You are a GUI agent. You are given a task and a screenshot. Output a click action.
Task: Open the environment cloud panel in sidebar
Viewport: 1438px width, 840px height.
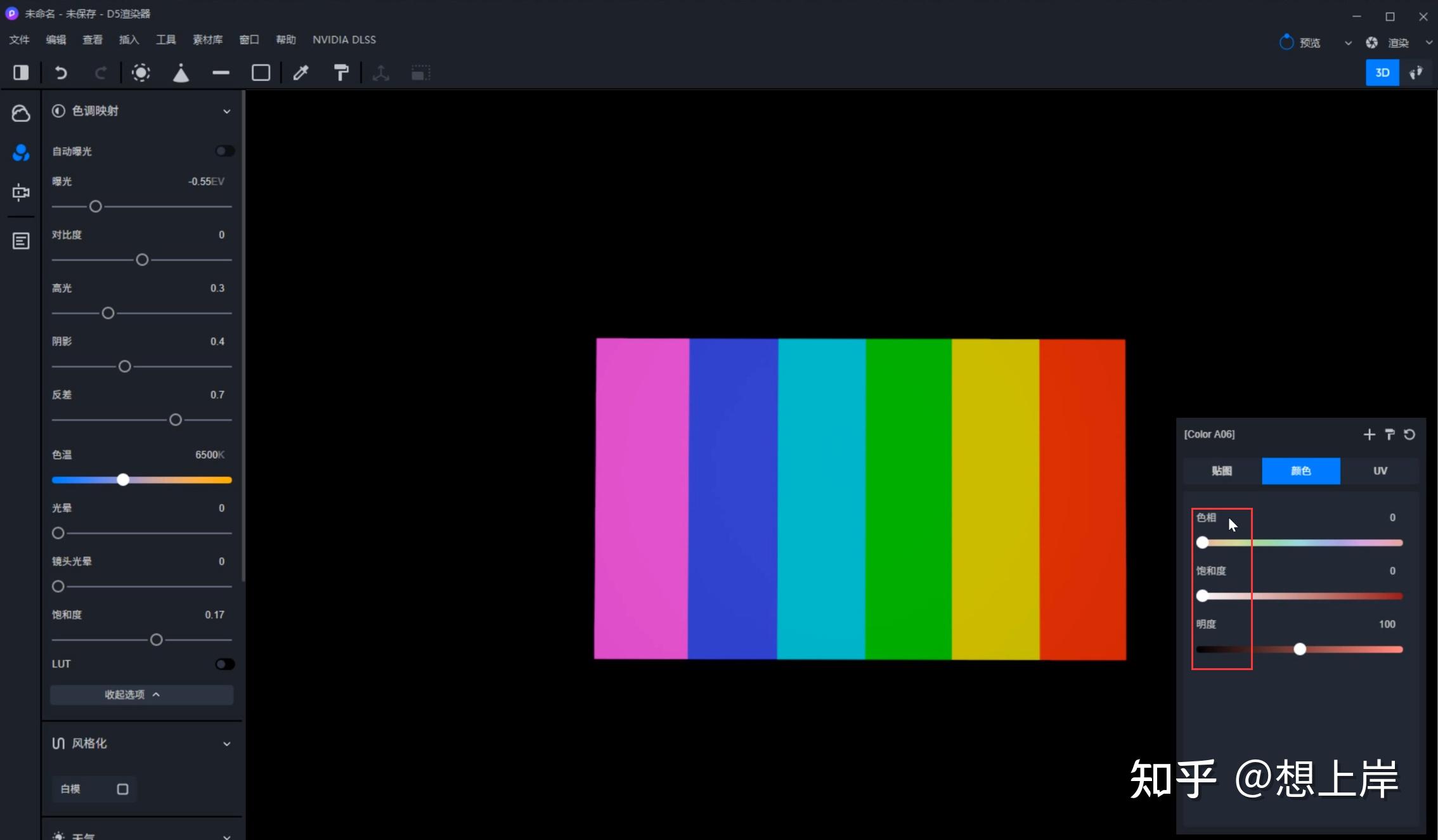pyautogui.click(x=21, y=113)
